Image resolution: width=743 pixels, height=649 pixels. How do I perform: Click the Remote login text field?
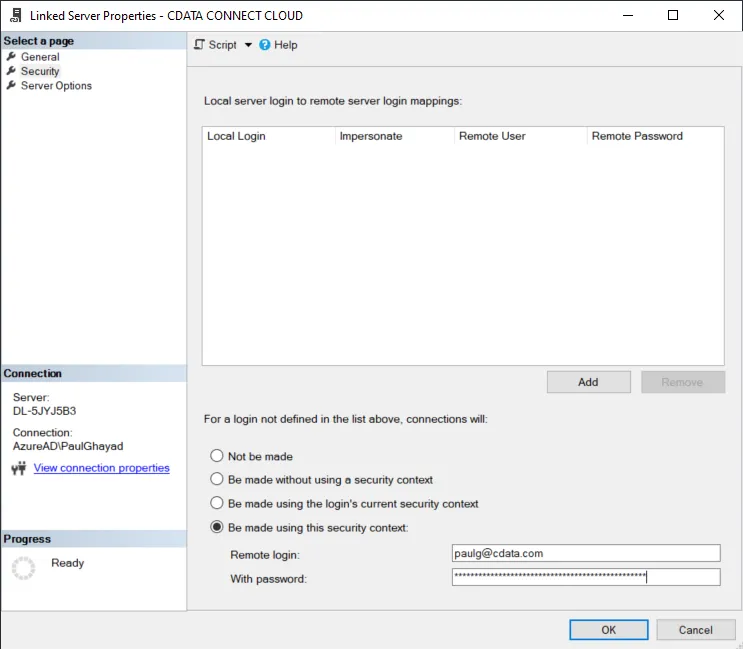pyautogui.click(x=585, y=553)
